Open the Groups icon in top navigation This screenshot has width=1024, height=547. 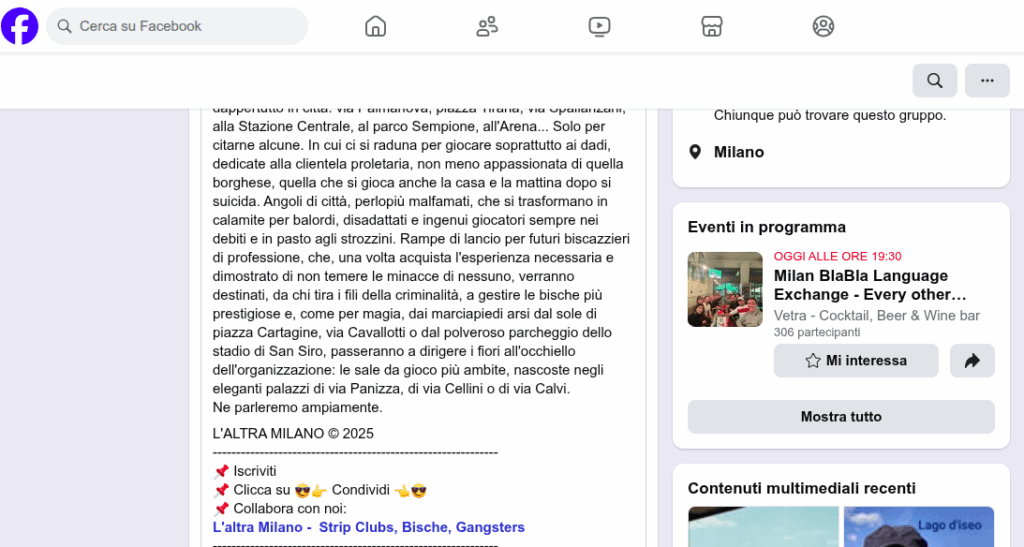pos(824,26)
